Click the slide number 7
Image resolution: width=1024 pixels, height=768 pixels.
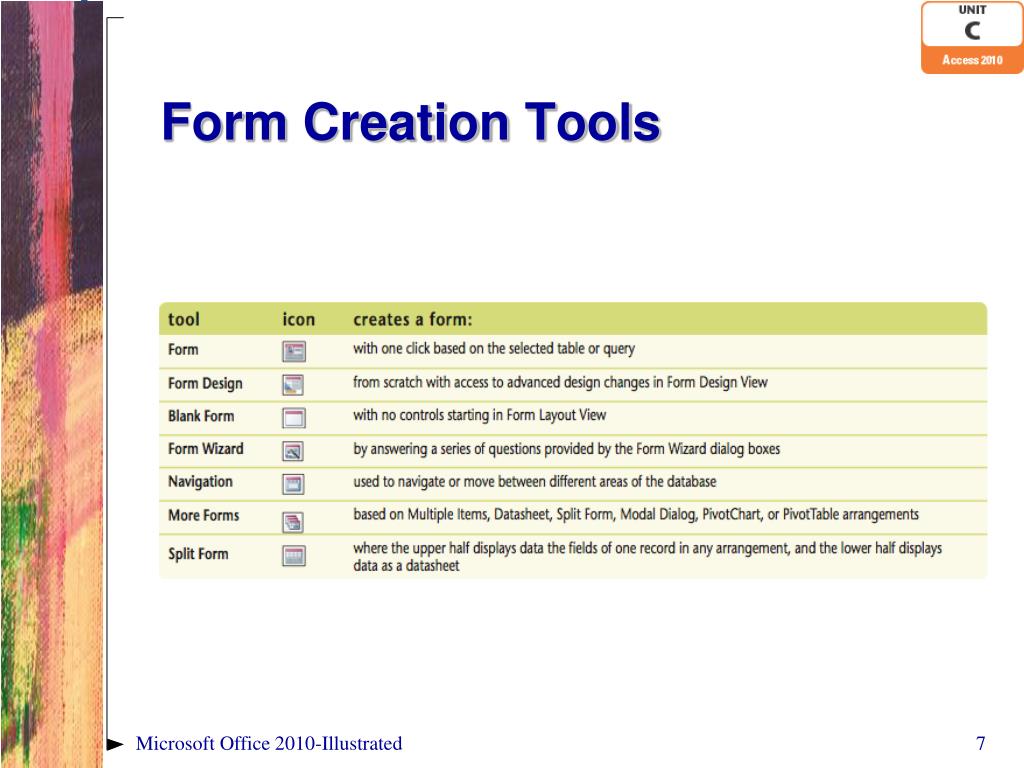coord(980,743)
